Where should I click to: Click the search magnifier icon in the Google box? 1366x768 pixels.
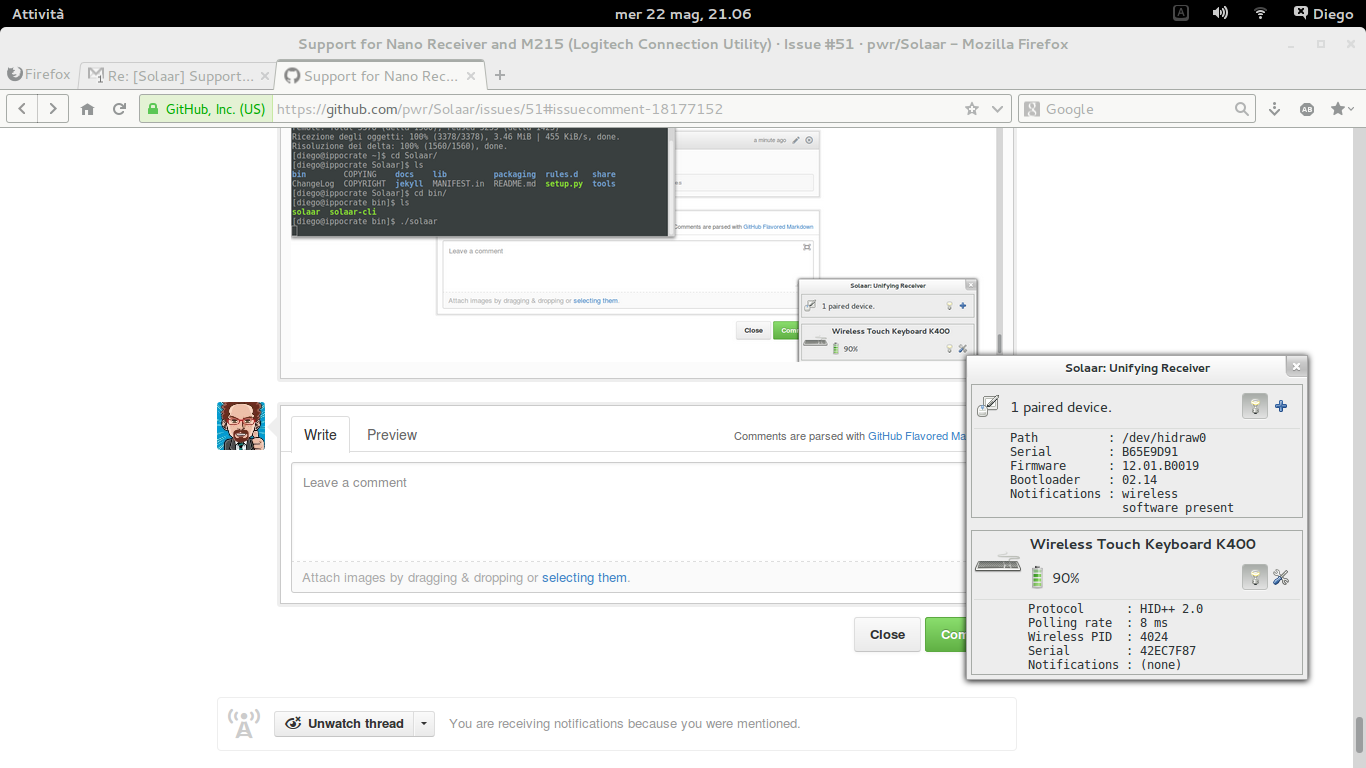(x=1242, y=109)
